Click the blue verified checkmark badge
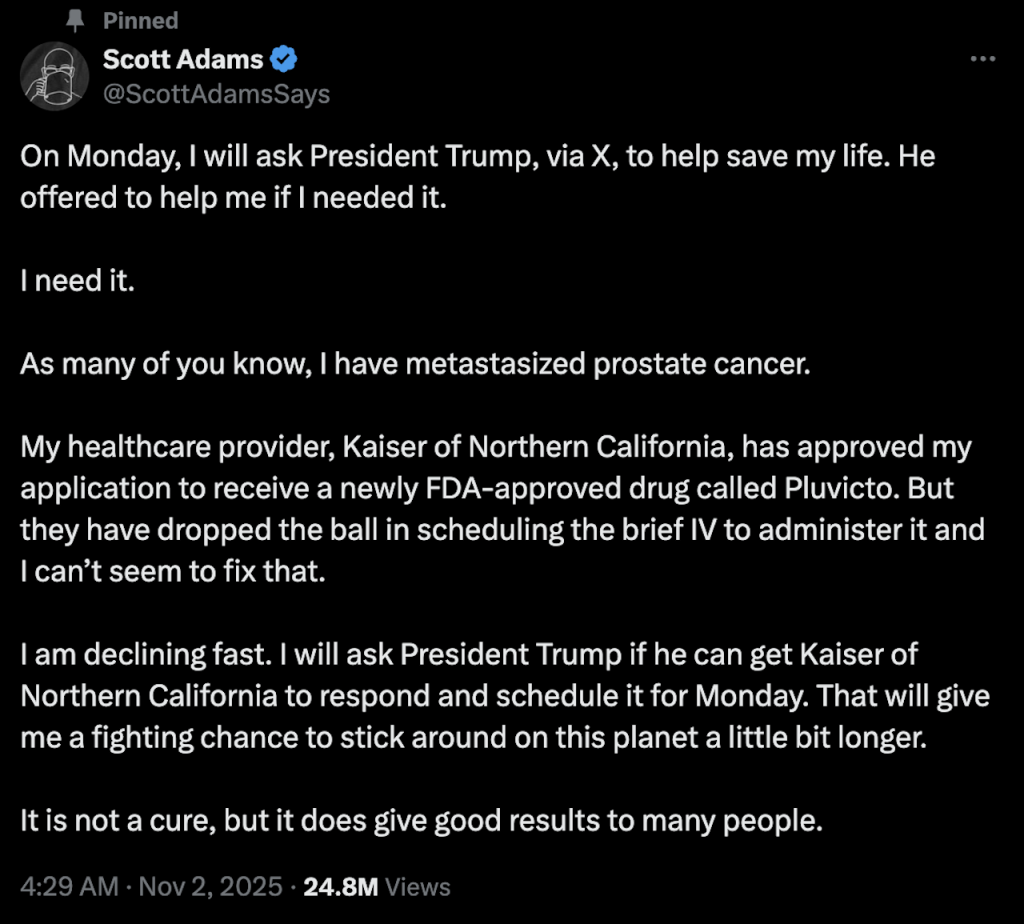Viewport: 1024px width, 924px height. 285,60
